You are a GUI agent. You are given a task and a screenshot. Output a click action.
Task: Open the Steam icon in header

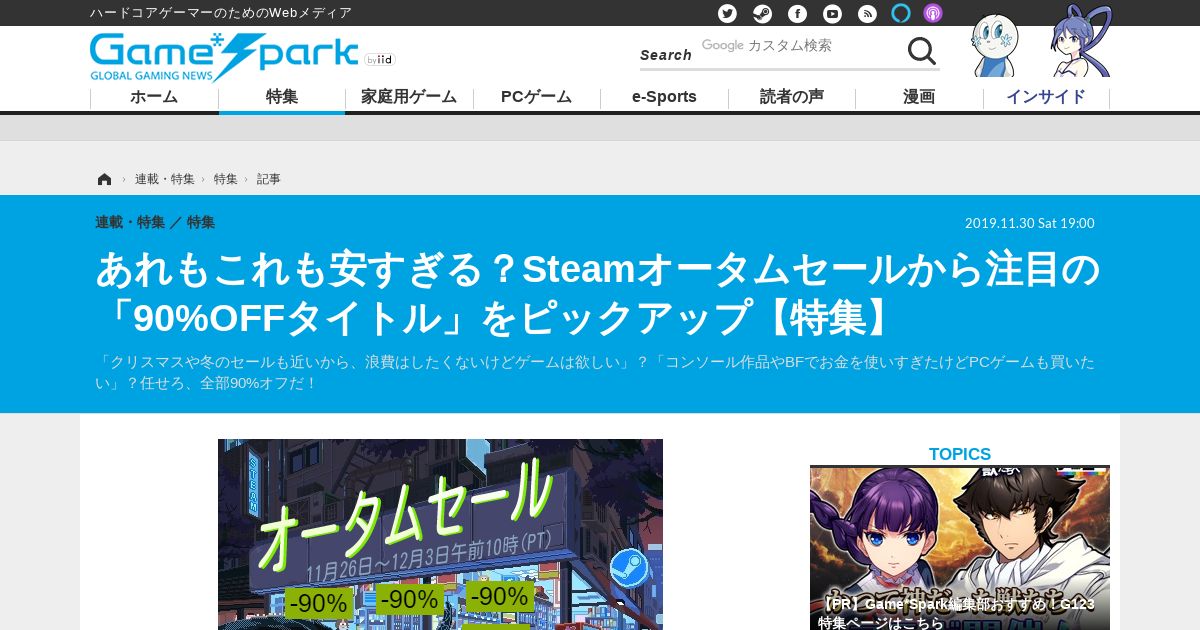coord(762,13)
